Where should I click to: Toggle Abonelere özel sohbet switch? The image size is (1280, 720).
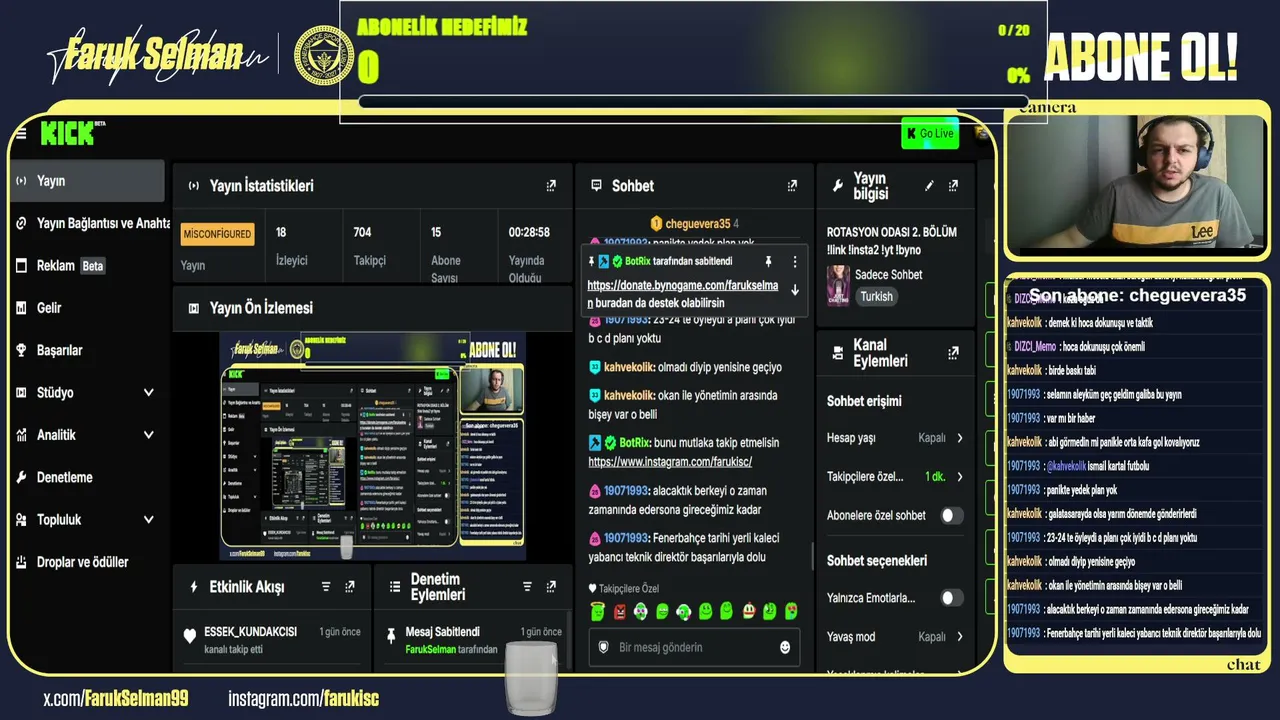951,516
